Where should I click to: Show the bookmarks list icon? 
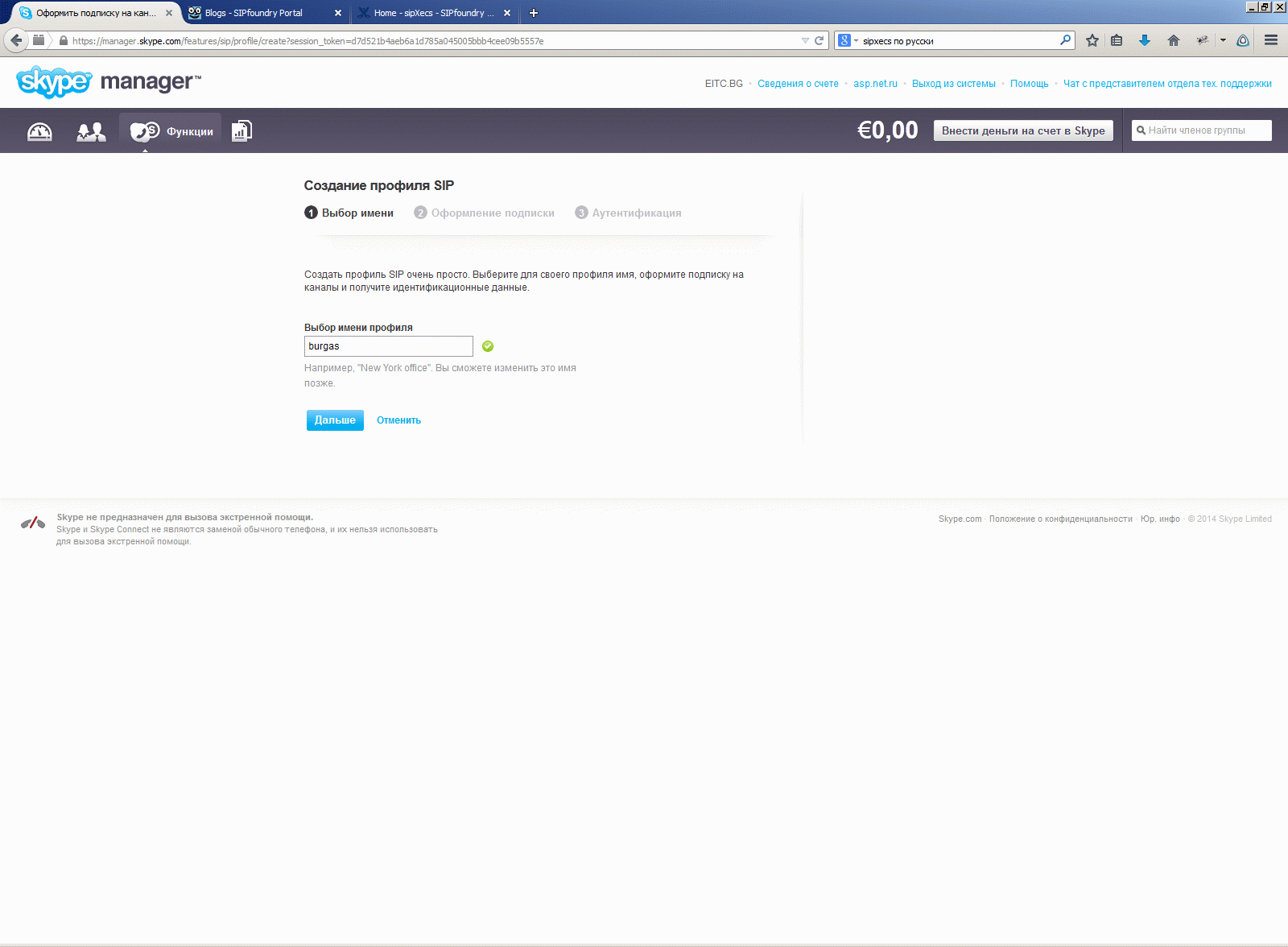point(1117,40)
